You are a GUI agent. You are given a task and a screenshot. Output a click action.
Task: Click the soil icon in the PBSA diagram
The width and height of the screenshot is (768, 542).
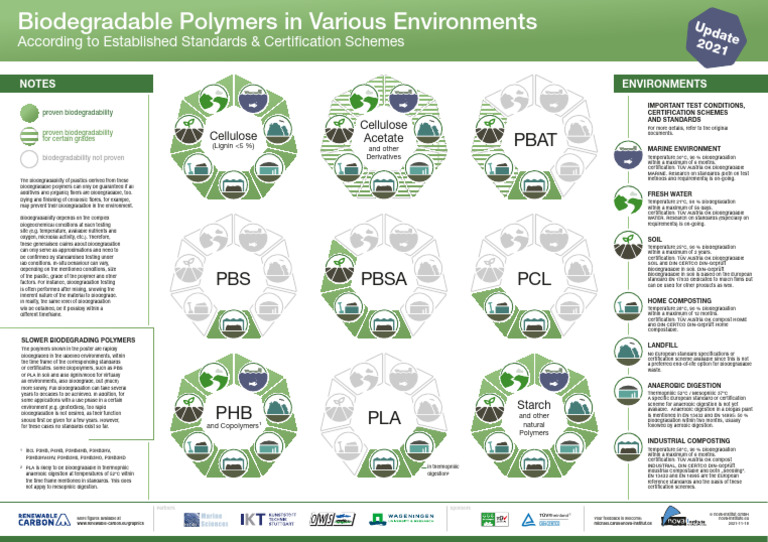click(x=339, y=269)
